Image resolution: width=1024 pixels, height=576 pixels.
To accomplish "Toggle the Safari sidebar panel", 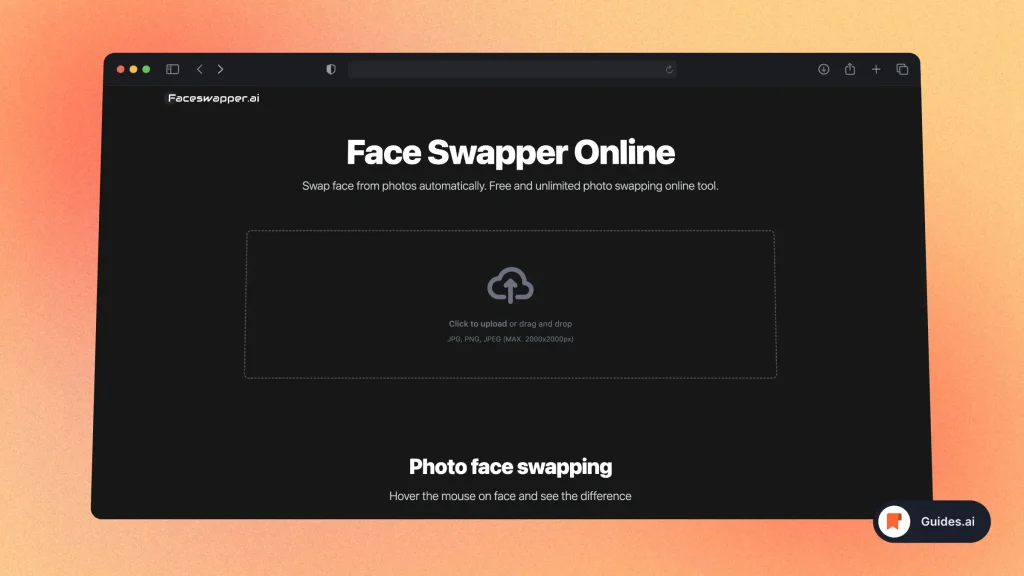I will pyautogui.click(x=172, y=69).
